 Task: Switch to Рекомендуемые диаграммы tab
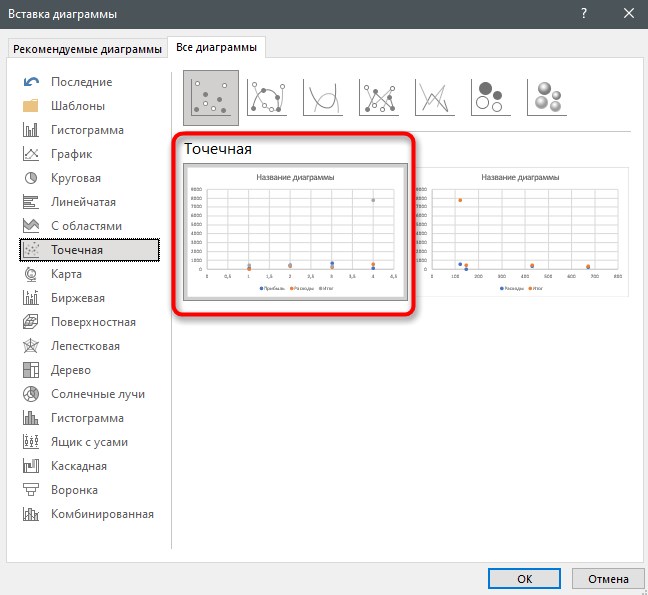(87, 49)
